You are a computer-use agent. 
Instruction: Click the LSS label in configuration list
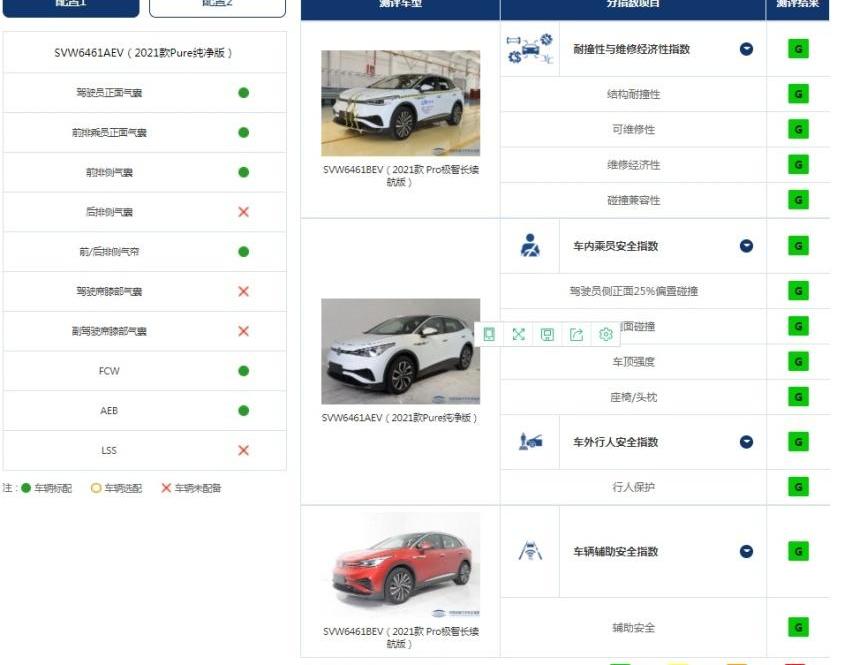click(109, 450)
